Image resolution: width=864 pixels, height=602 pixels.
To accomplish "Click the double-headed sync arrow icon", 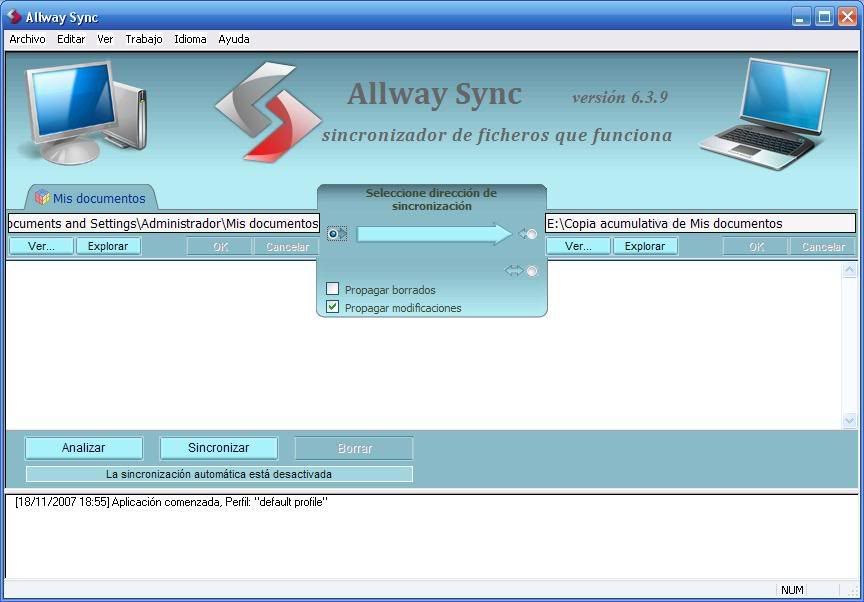I will [x=514, y=270].
